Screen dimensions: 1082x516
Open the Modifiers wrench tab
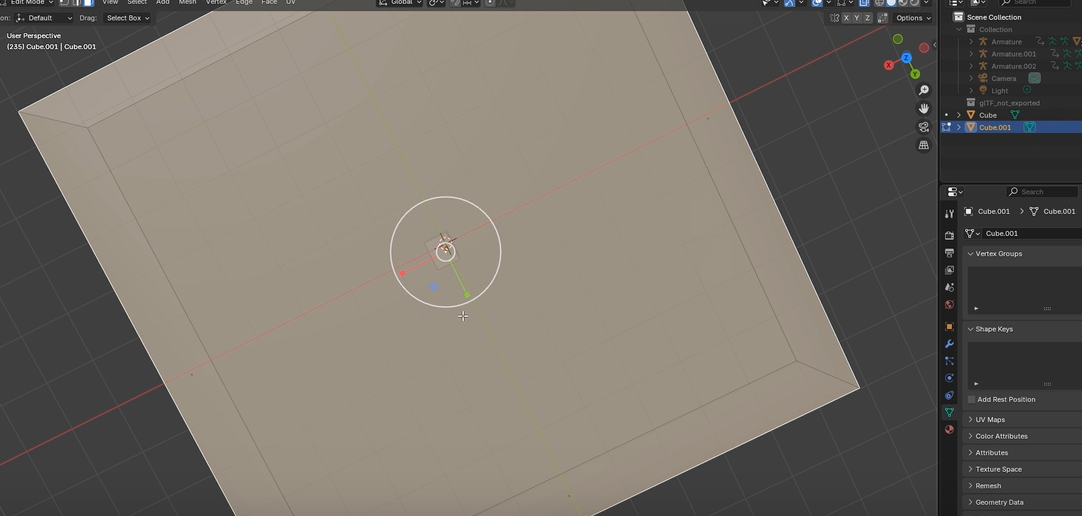click(x=950, y=344)
